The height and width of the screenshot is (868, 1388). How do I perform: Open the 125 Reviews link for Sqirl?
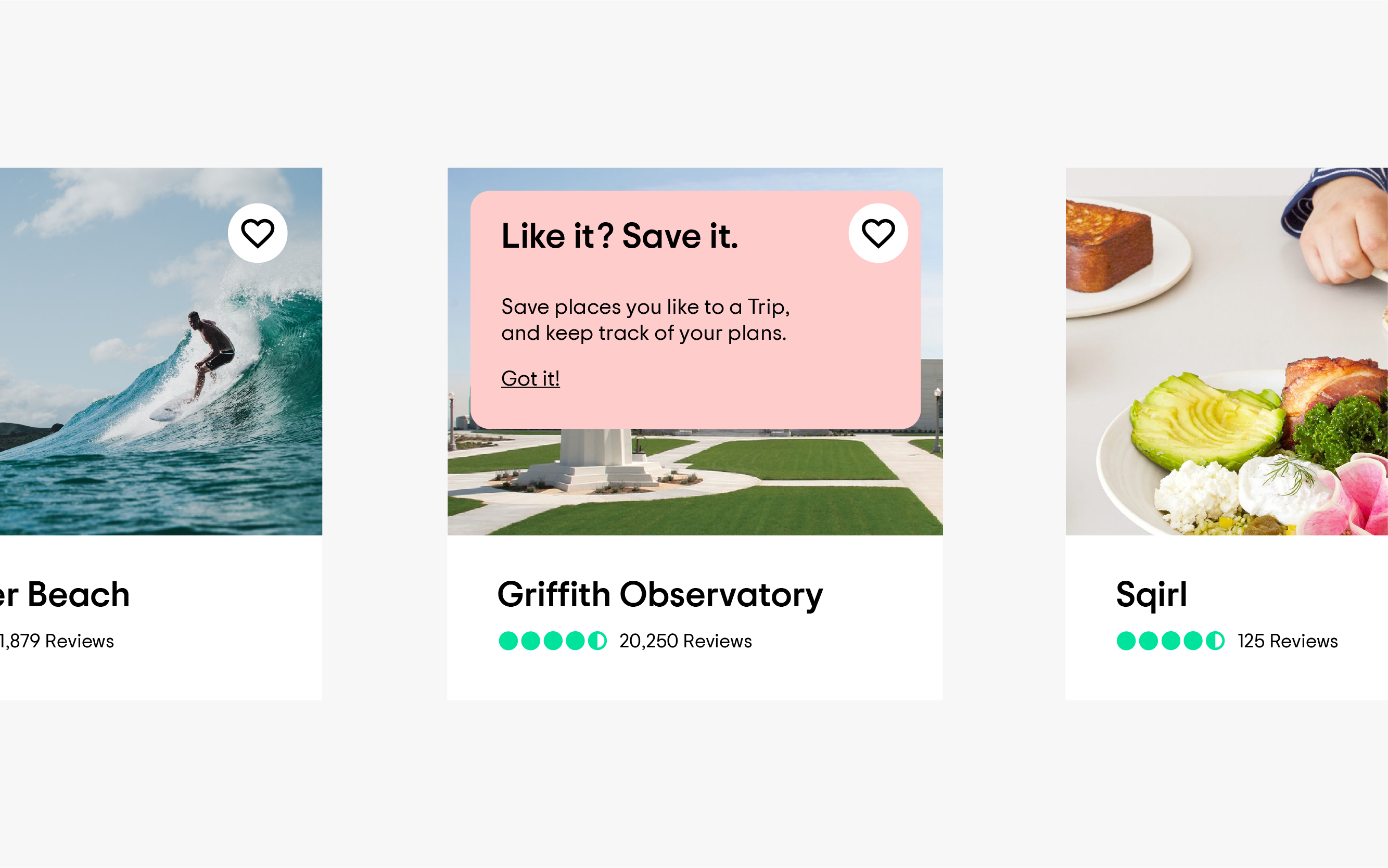[1287, 641]
